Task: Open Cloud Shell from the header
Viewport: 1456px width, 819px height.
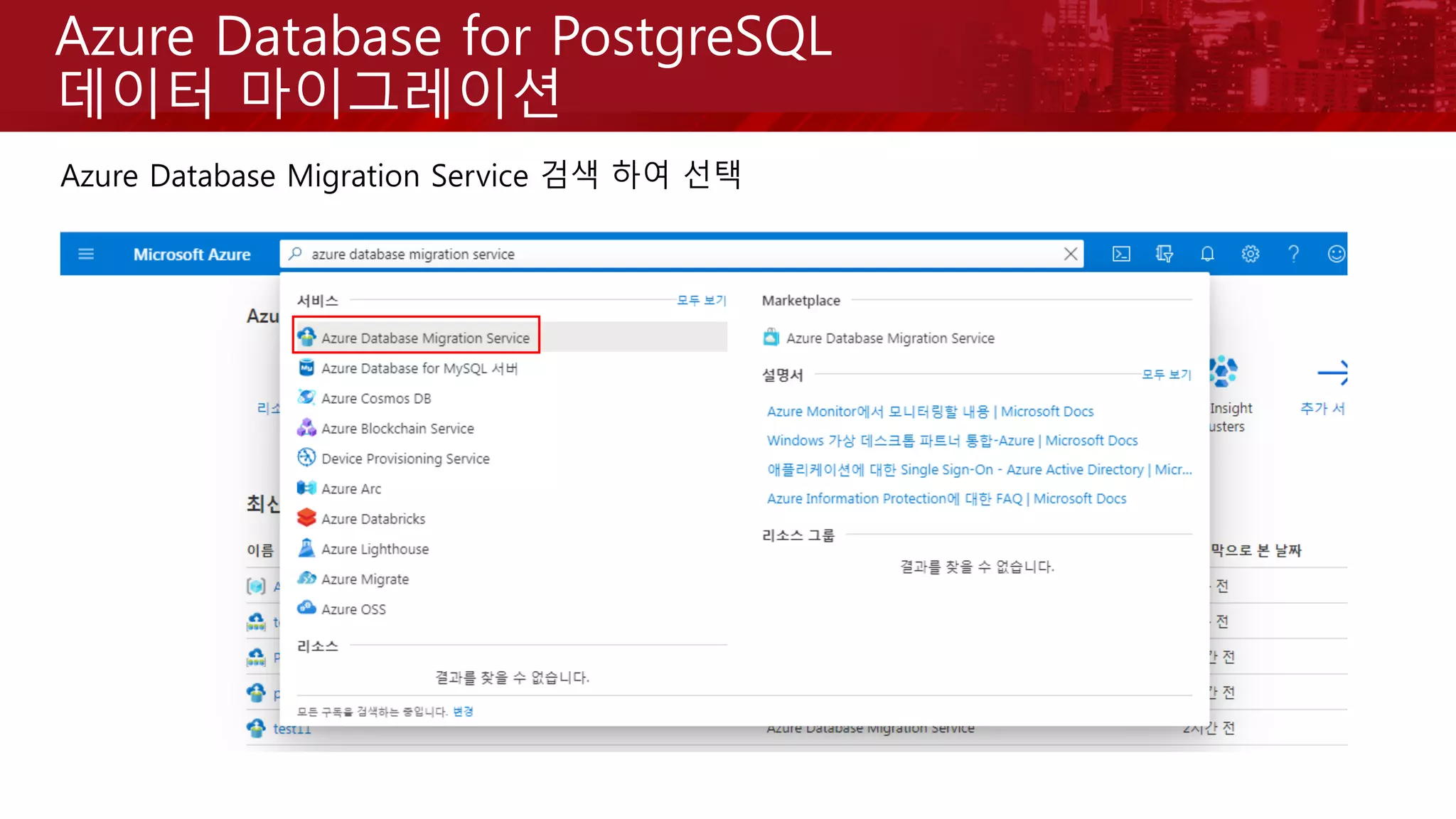Action: (1121, 254)
